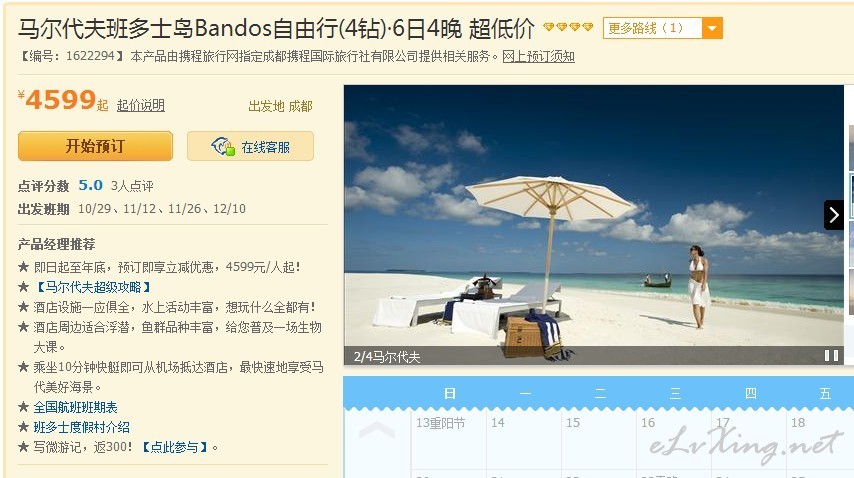Open 马尔代夫超级攻略 guide link
Screen dimensions: 854x478
click(x=93, y=287)
